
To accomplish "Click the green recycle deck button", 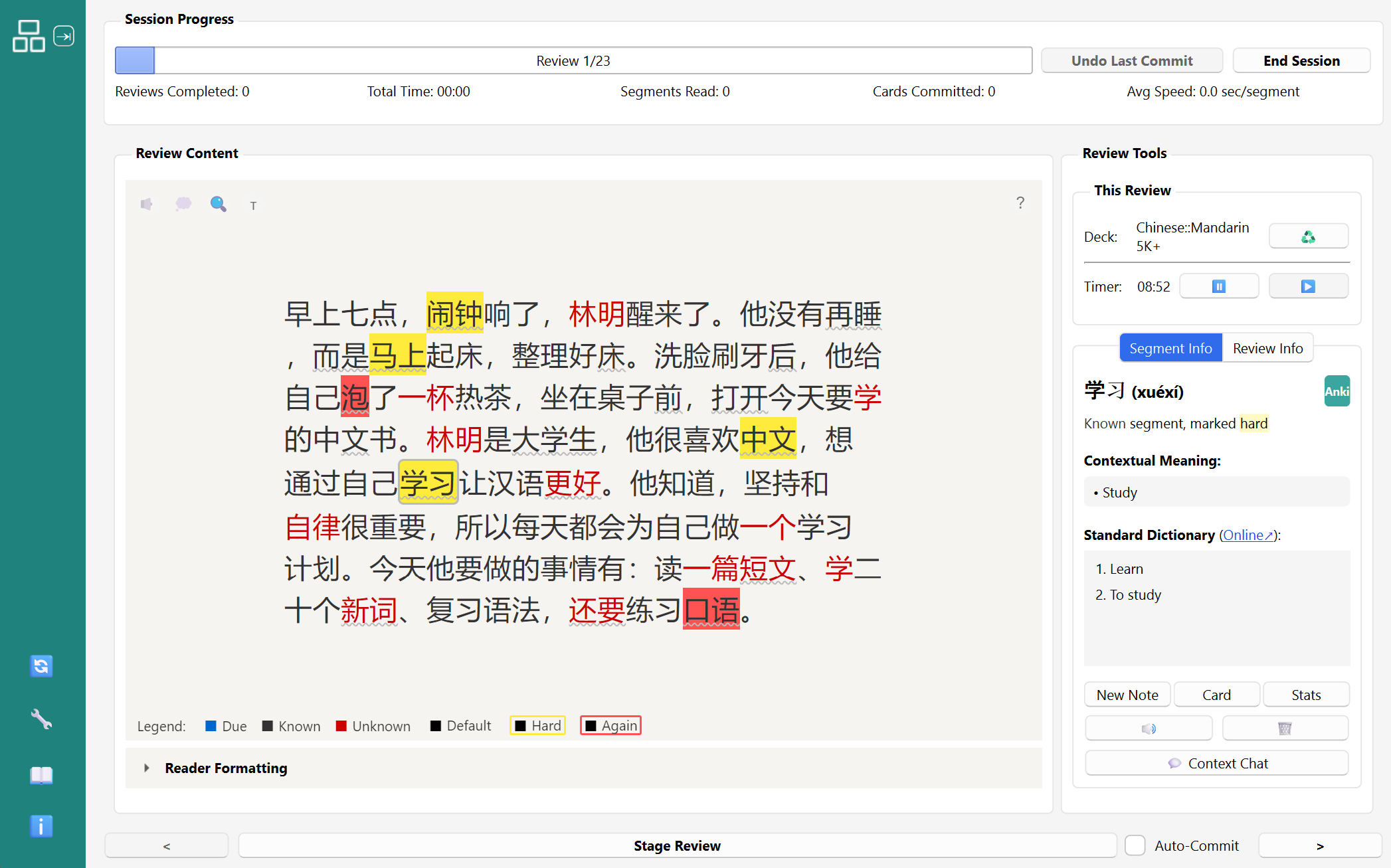I will (1307, 236).
